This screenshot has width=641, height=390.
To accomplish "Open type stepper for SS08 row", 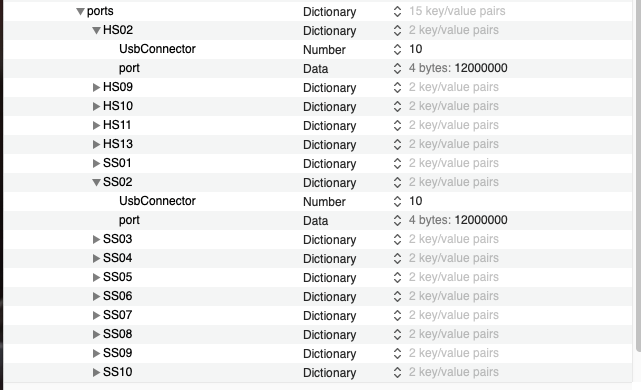I will coord(397,334).
